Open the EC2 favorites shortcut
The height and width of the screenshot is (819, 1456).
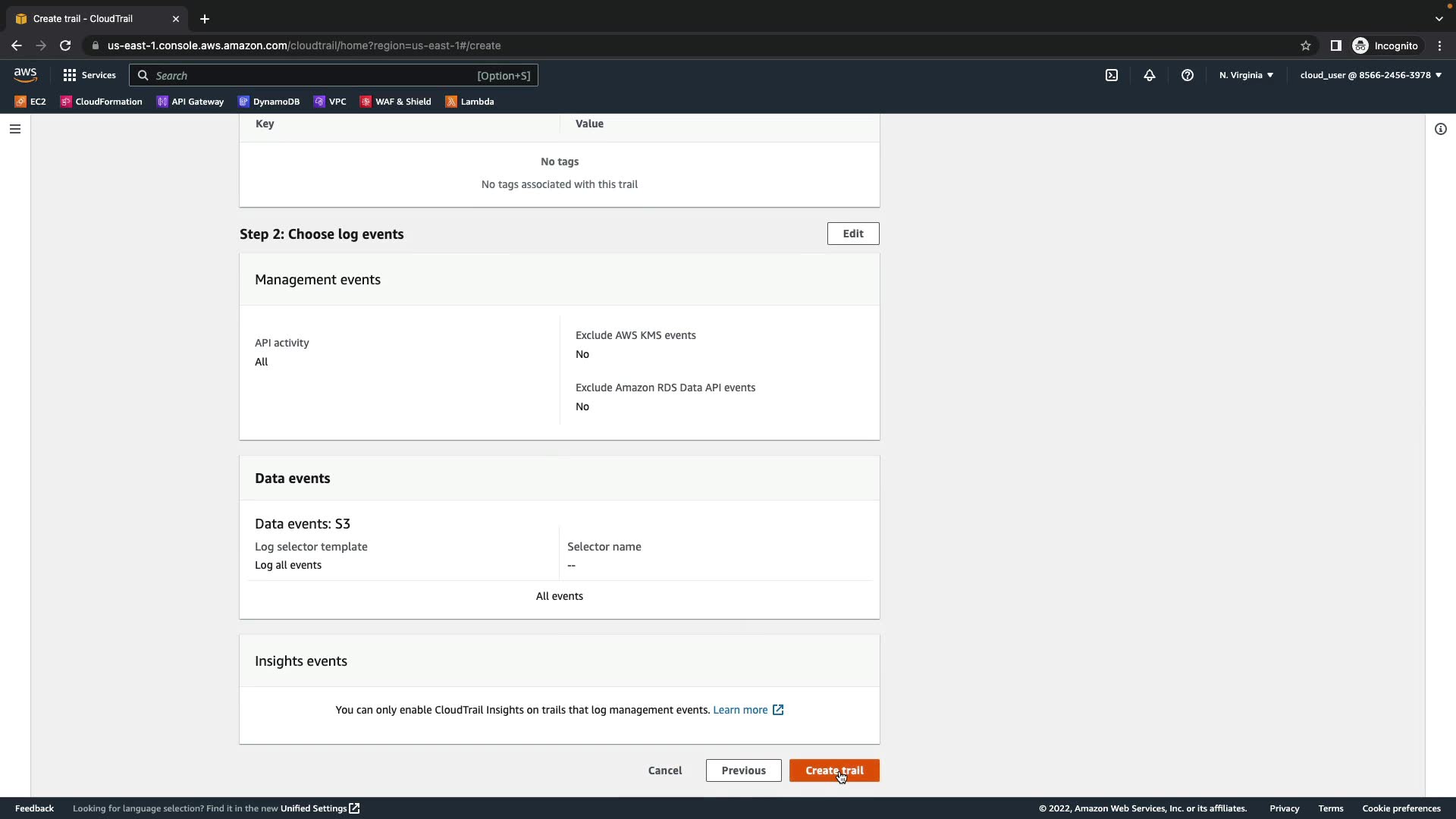[x=30, y=102]
